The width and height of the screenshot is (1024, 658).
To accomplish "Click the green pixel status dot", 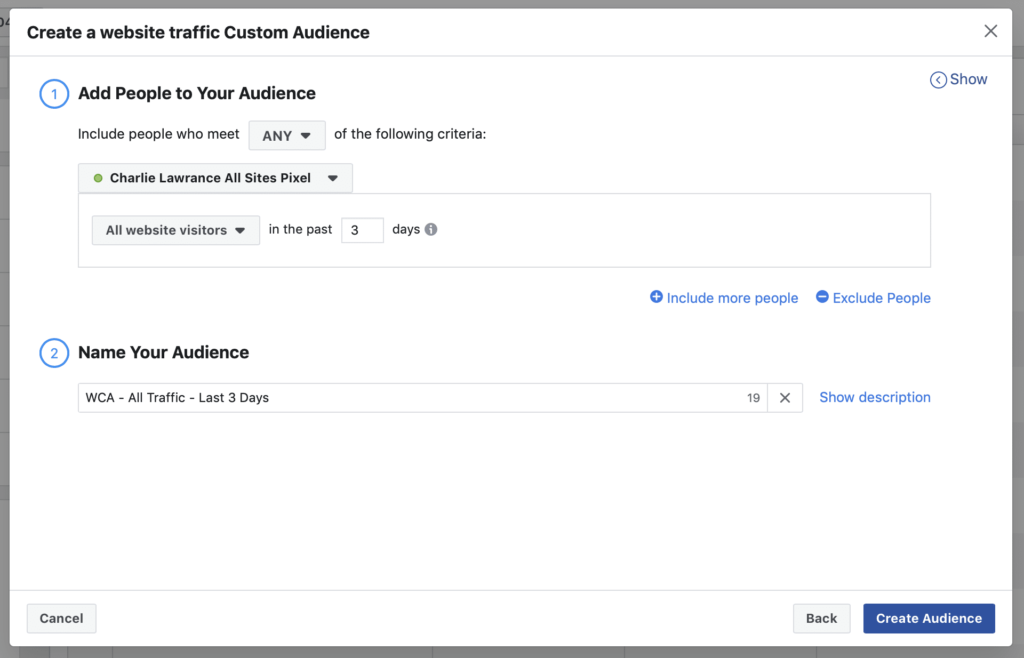I will [x=98, y=178].
